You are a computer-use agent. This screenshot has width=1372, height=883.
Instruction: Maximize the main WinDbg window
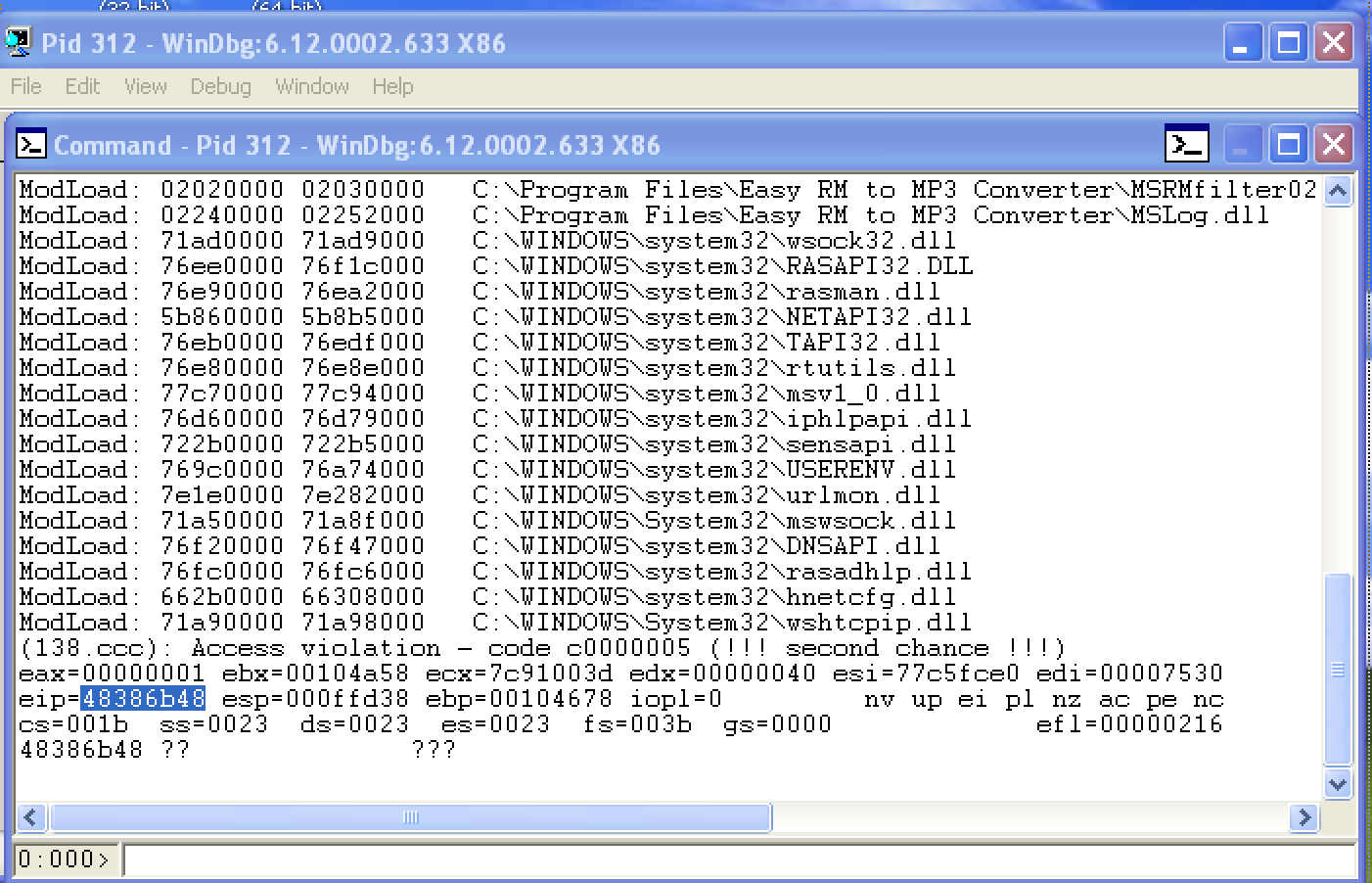pos(1288,43)
